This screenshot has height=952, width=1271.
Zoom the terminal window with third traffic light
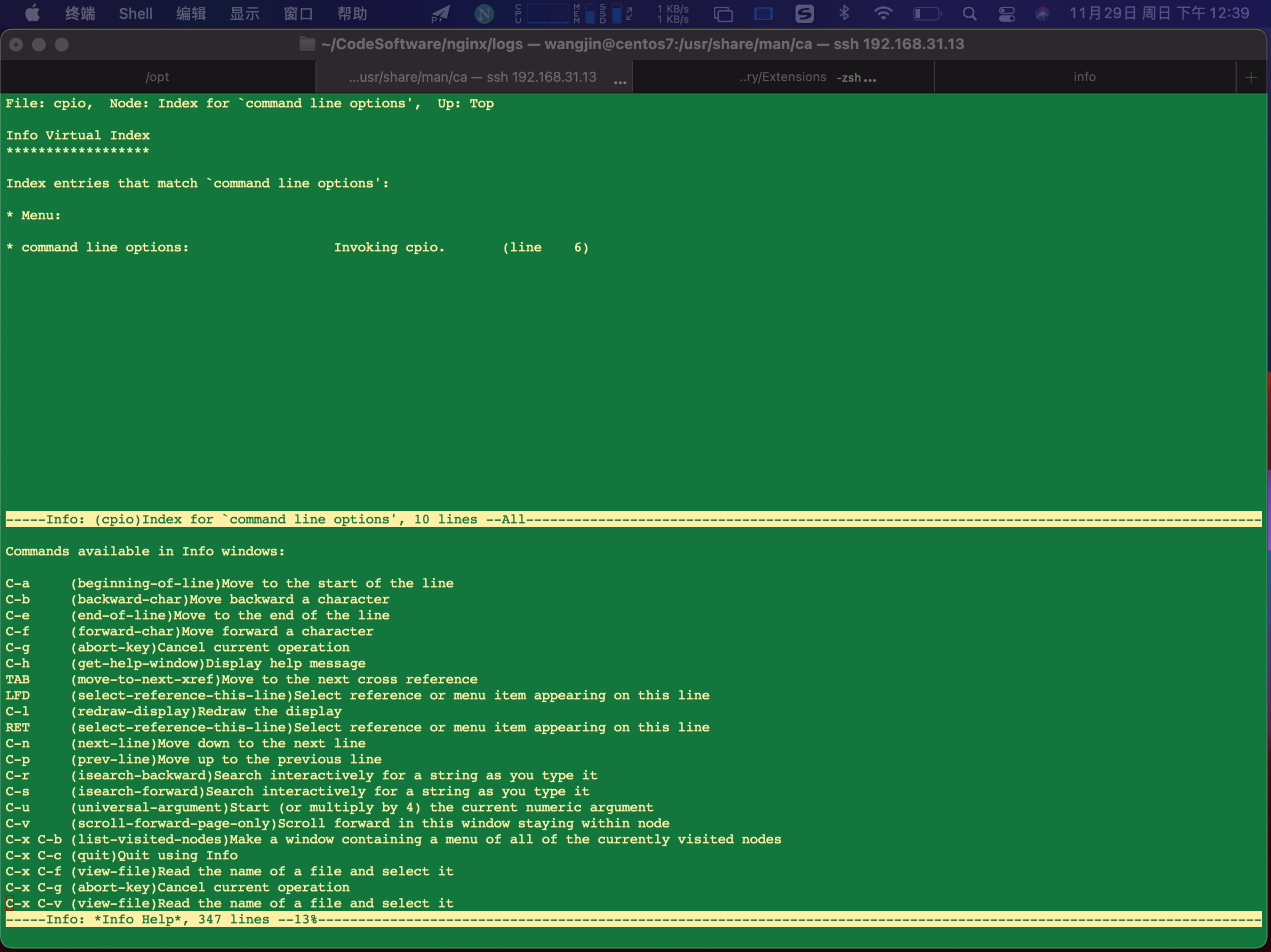coord(62,44)
